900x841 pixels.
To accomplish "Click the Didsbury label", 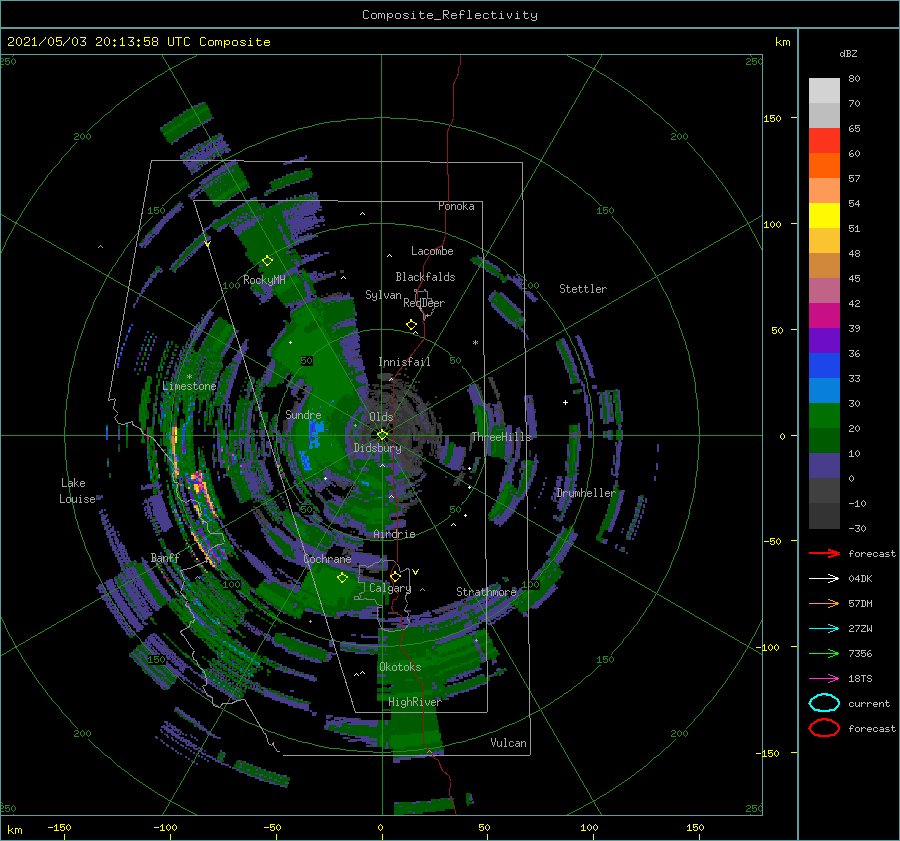I will (377, 448).
